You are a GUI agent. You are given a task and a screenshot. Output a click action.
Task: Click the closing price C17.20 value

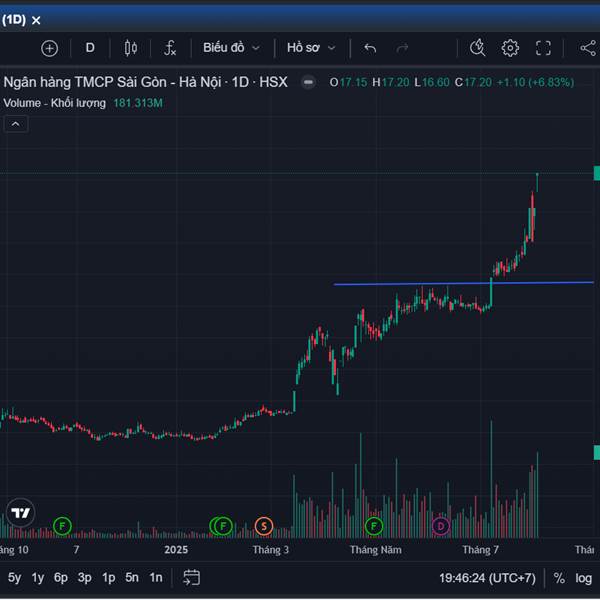point(473,82)
